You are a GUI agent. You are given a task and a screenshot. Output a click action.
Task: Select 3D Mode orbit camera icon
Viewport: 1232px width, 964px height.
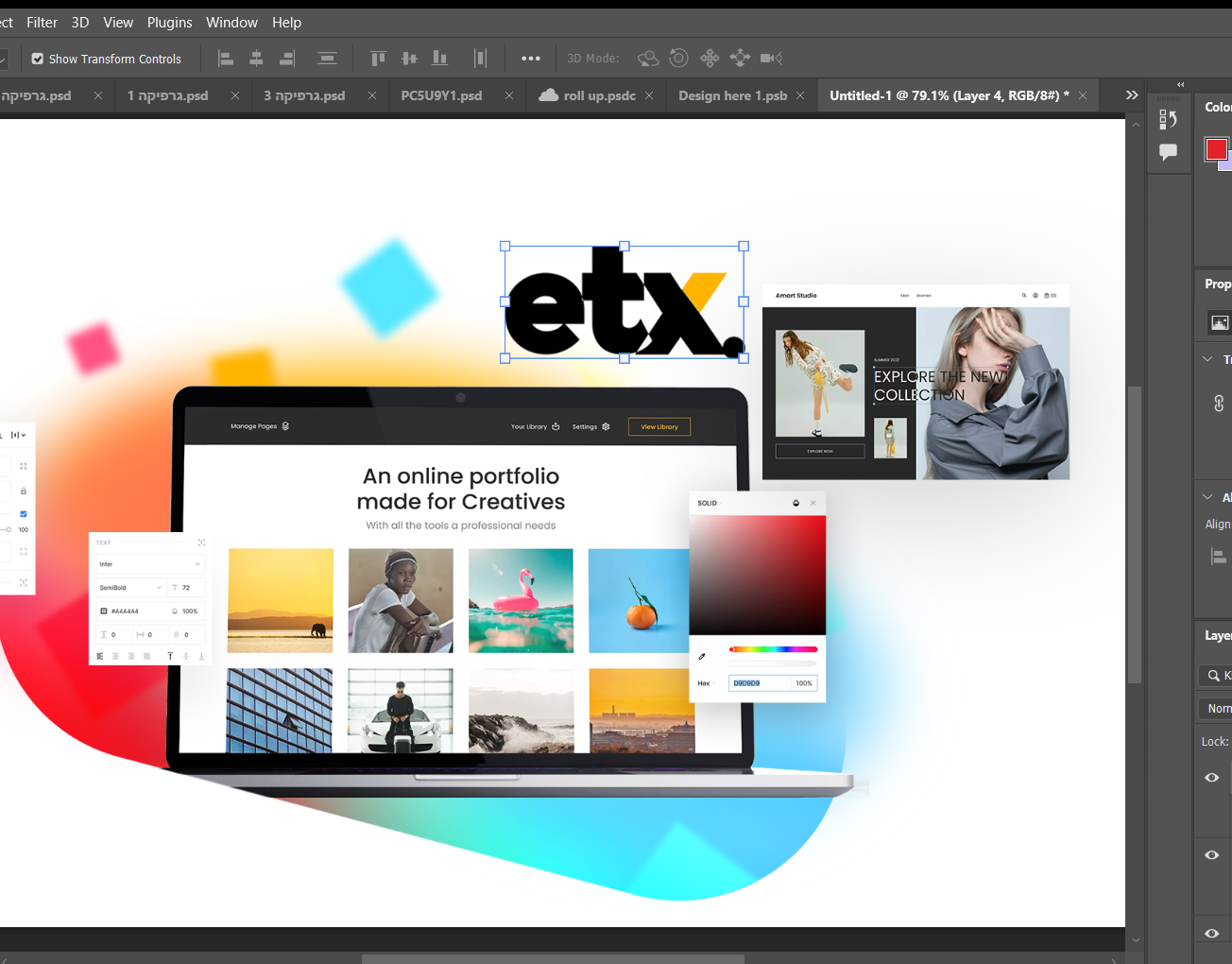pyautogui.click(x=648, y=59)
